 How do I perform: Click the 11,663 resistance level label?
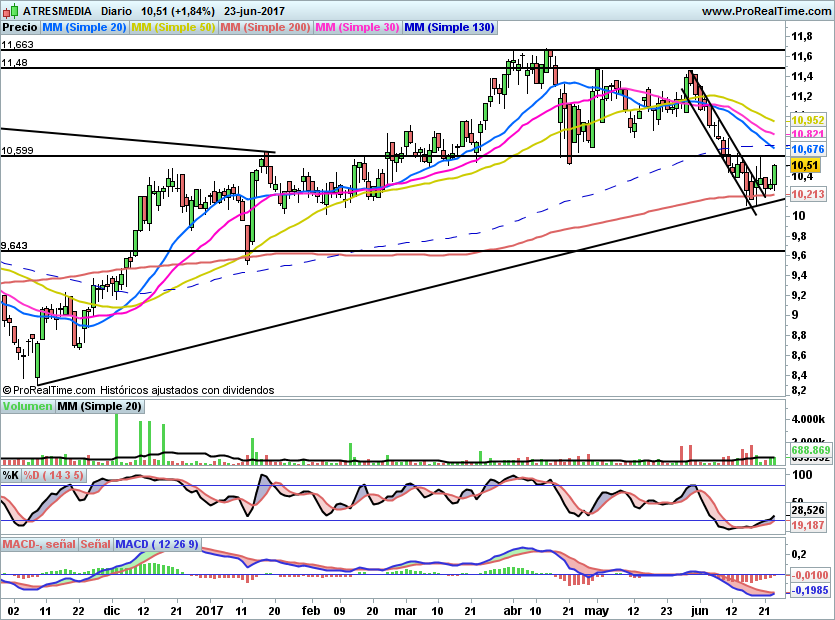(17, 45)
